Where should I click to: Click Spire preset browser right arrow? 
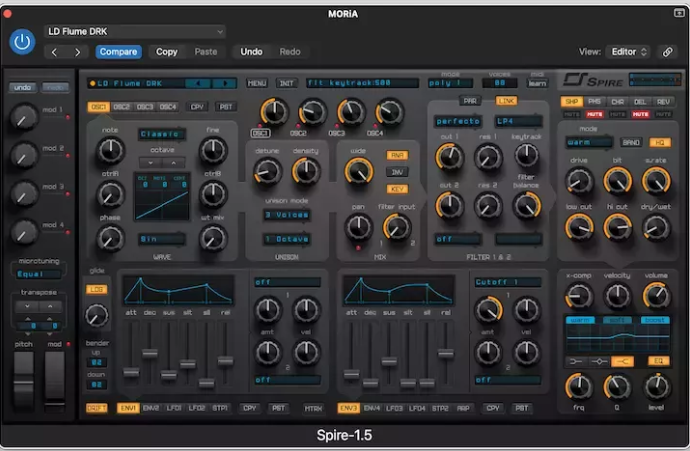(224, 83)
